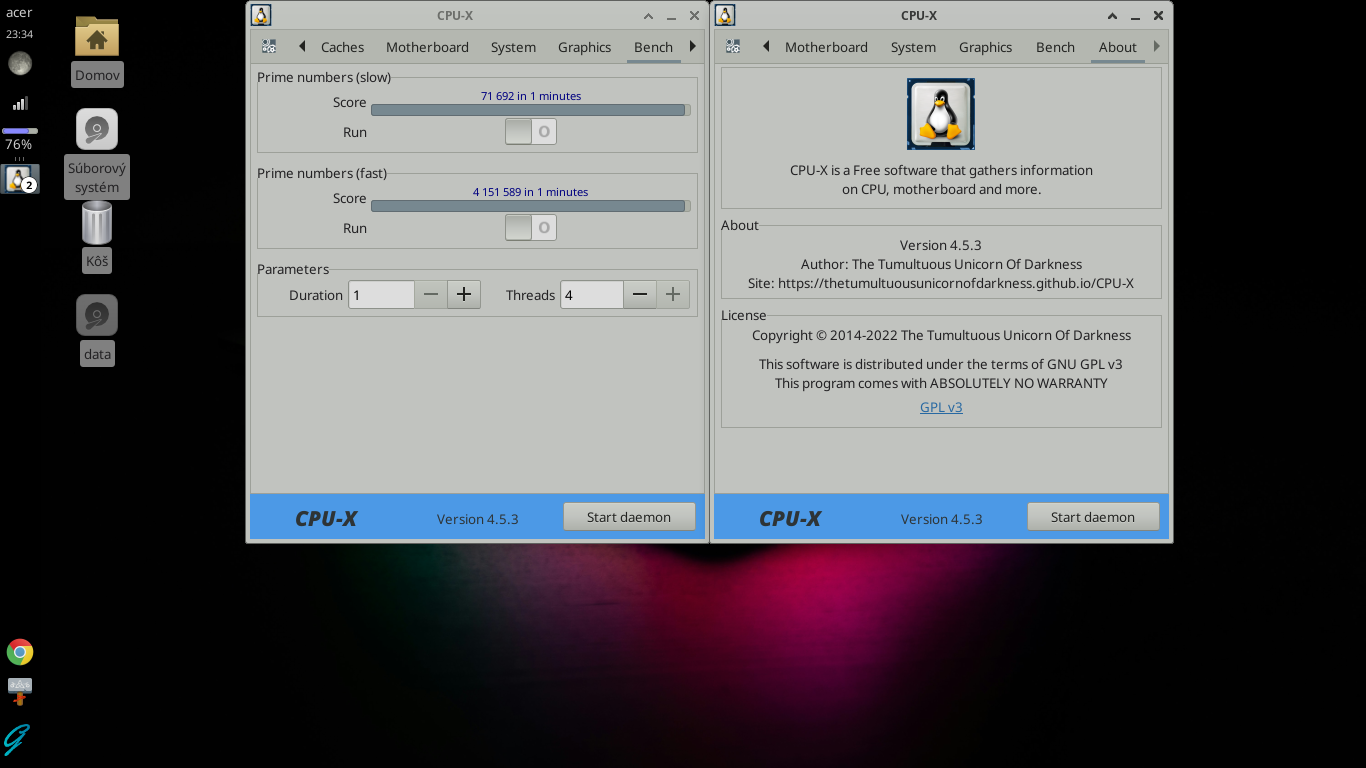Click the "71 692 in 1 minutes" score text
This screenshot has width=1366, height=768.
click(x=531, y=96)
